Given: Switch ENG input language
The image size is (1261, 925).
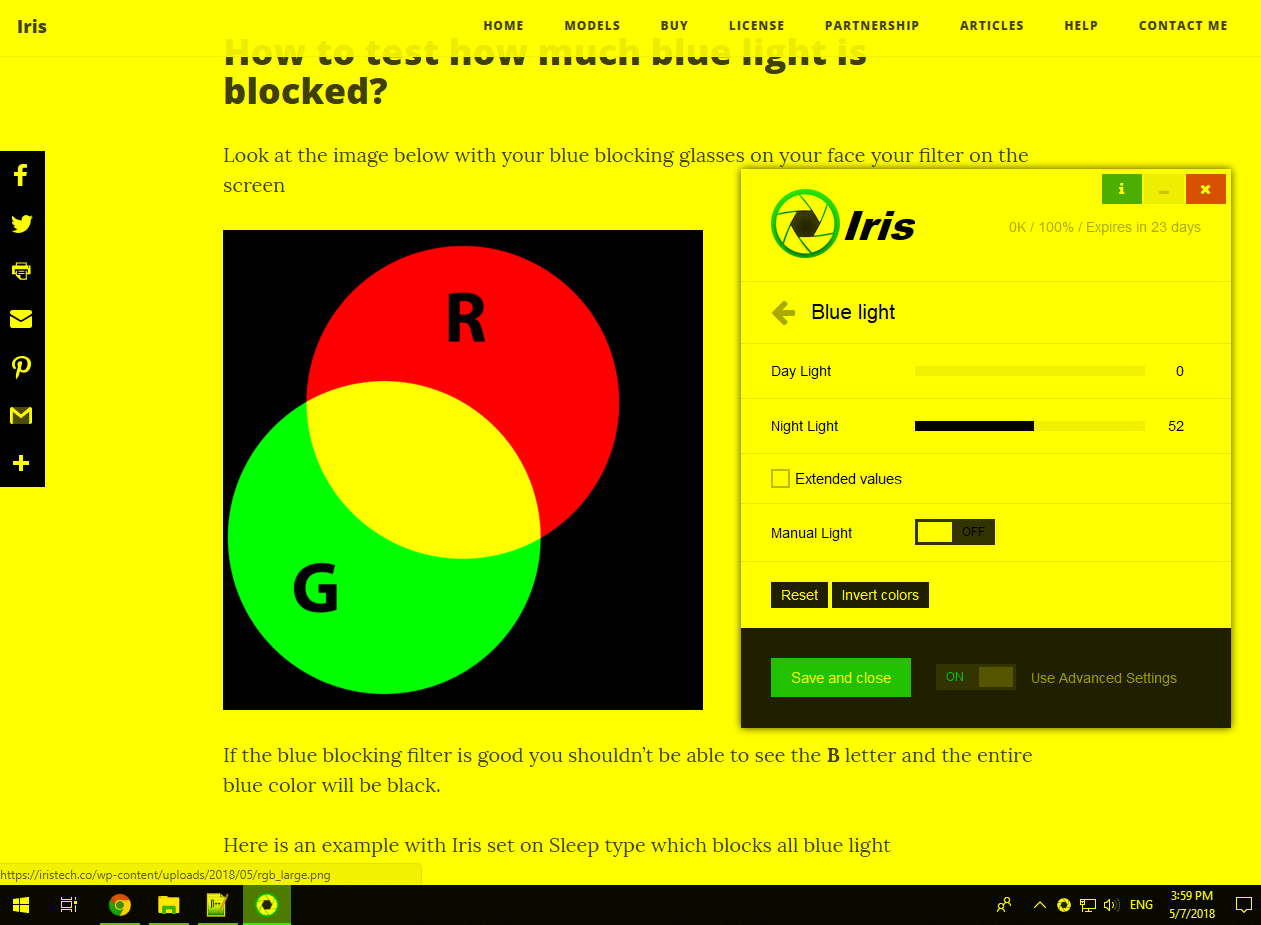Looking at the screenshot, I should click(1141, 905).
